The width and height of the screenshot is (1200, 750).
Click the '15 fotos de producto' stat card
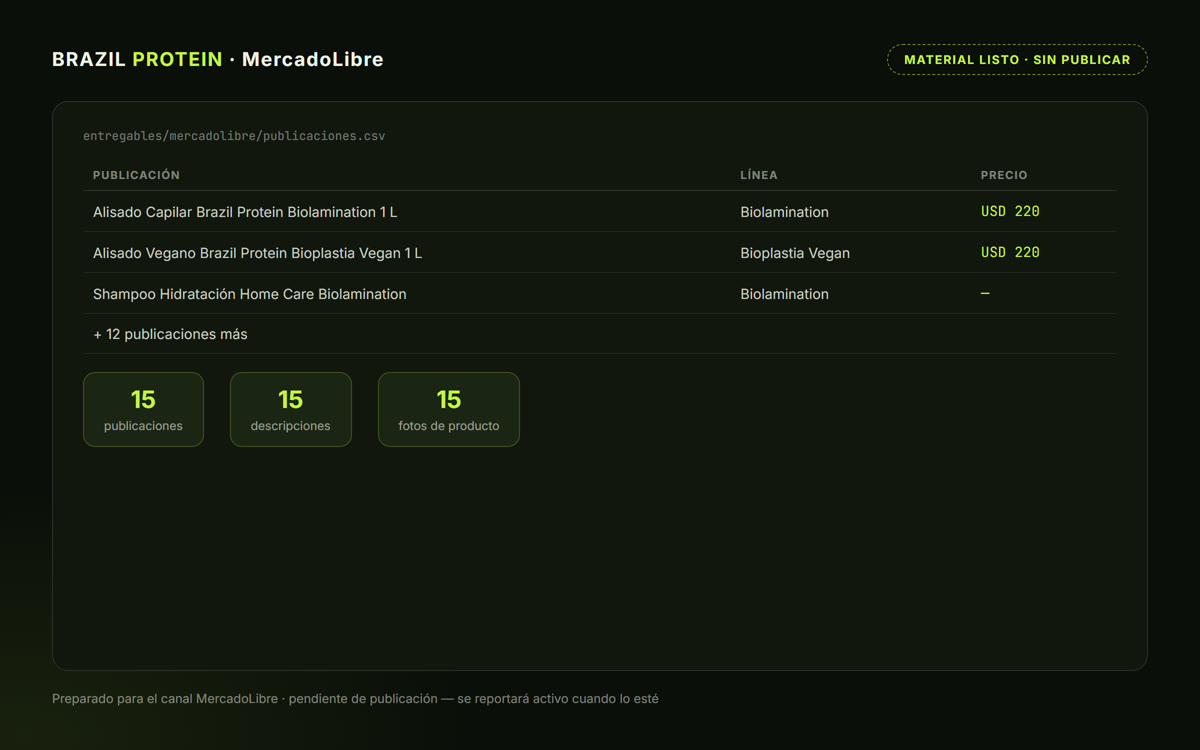click(x=449, y=409)
